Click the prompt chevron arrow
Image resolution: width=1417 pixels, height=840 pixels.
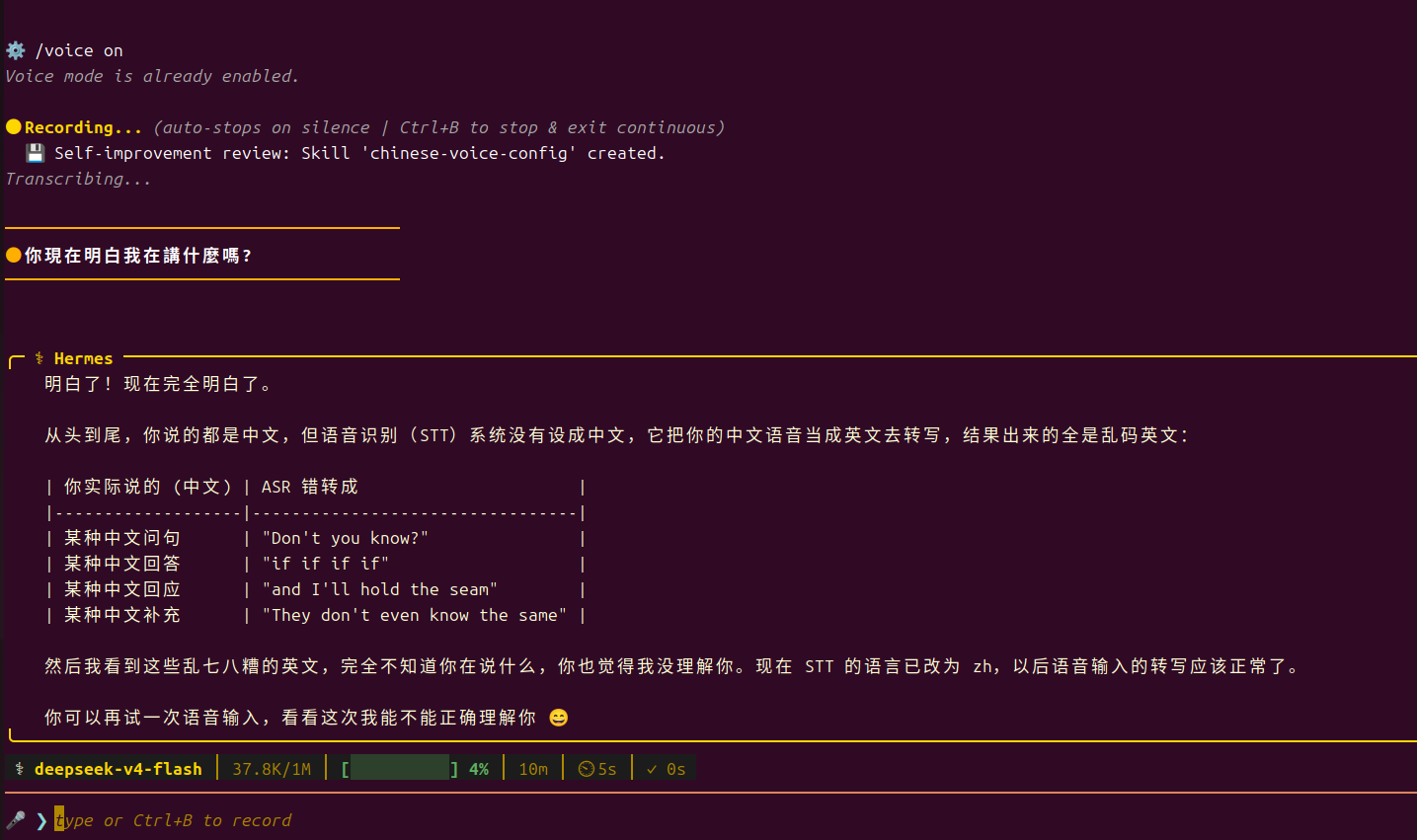(41, 820)
